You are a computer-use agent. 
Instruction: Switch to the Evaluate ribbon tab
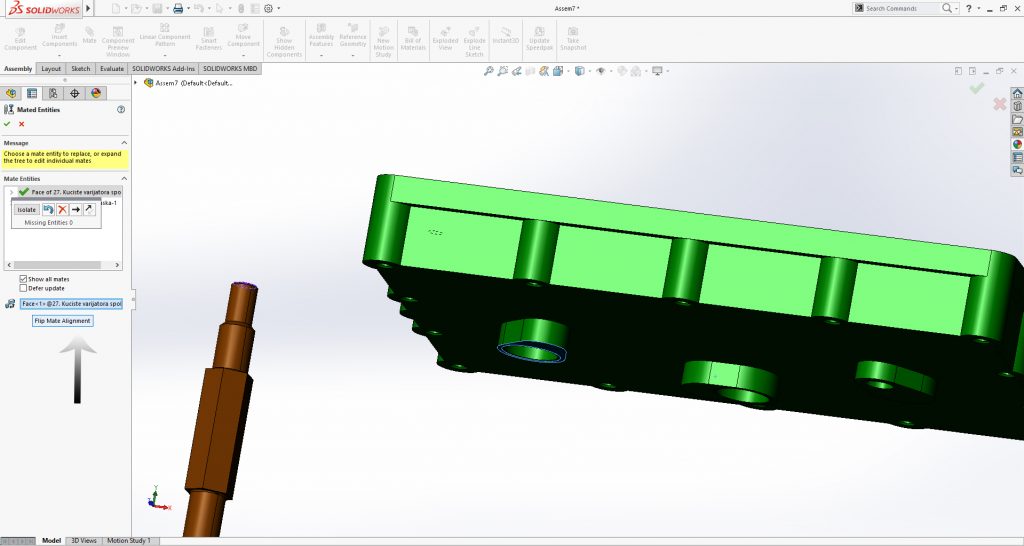tap(112, 69)
